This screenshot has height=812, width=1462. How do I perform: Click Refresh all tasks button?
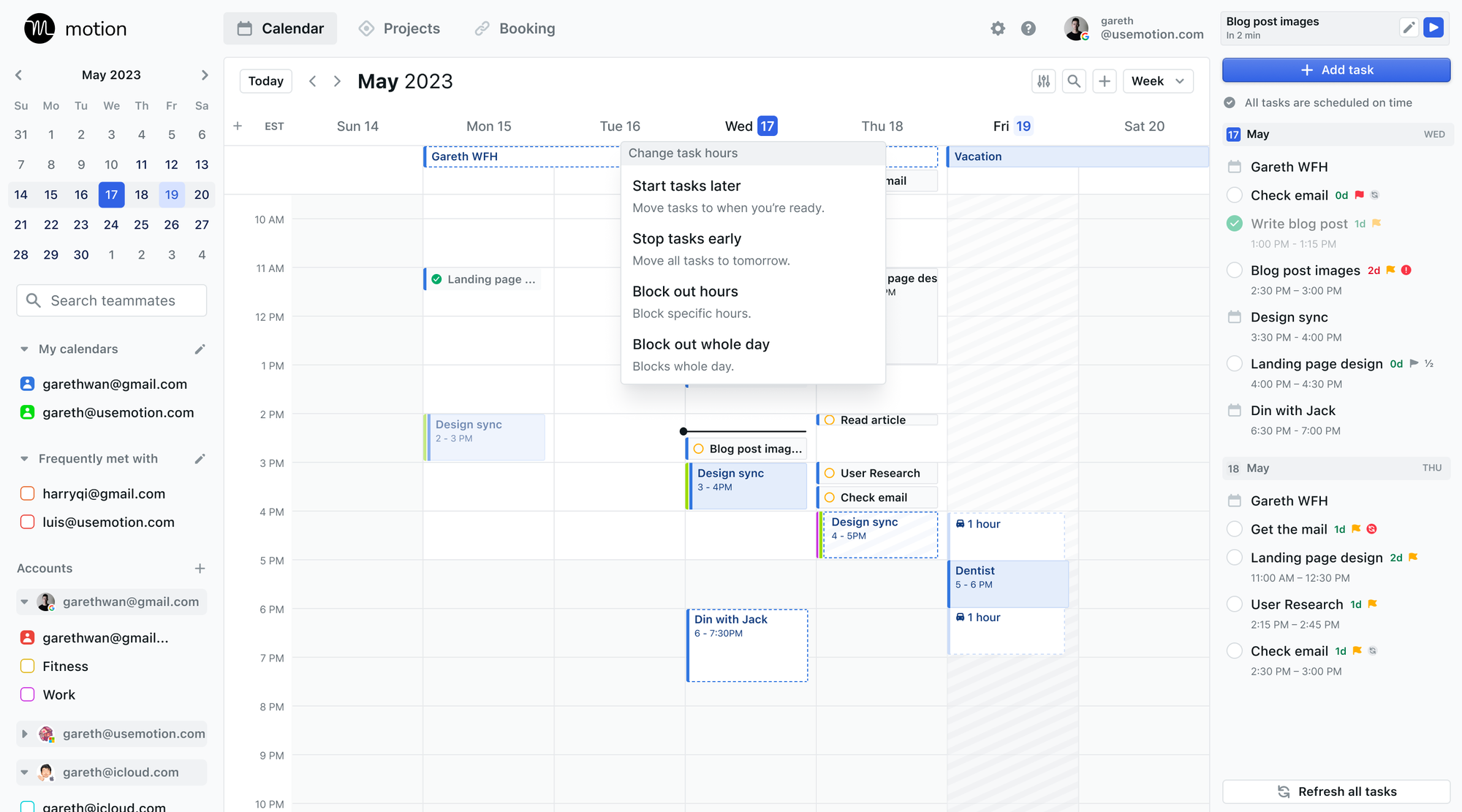(1336, 792)
